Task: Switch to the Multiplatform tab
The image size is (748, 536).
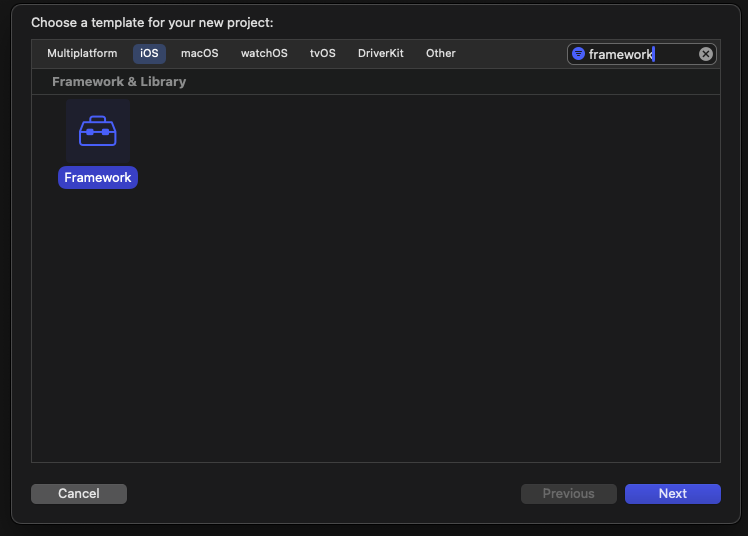Action: [x=82, y=53]
